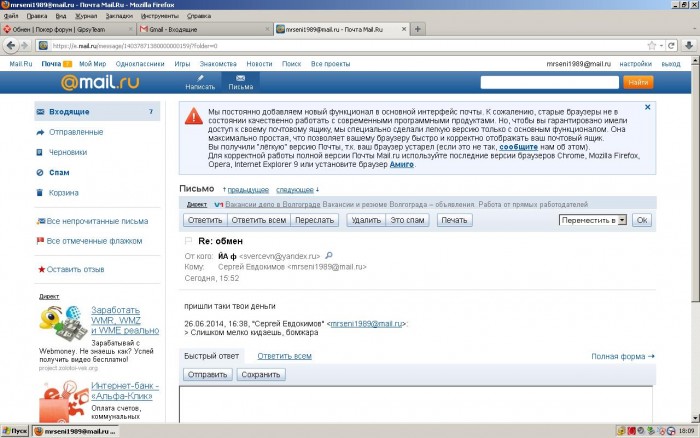Open Мой Мир in top navigation
The image size is (700, 438).
[x=92, y=64]
